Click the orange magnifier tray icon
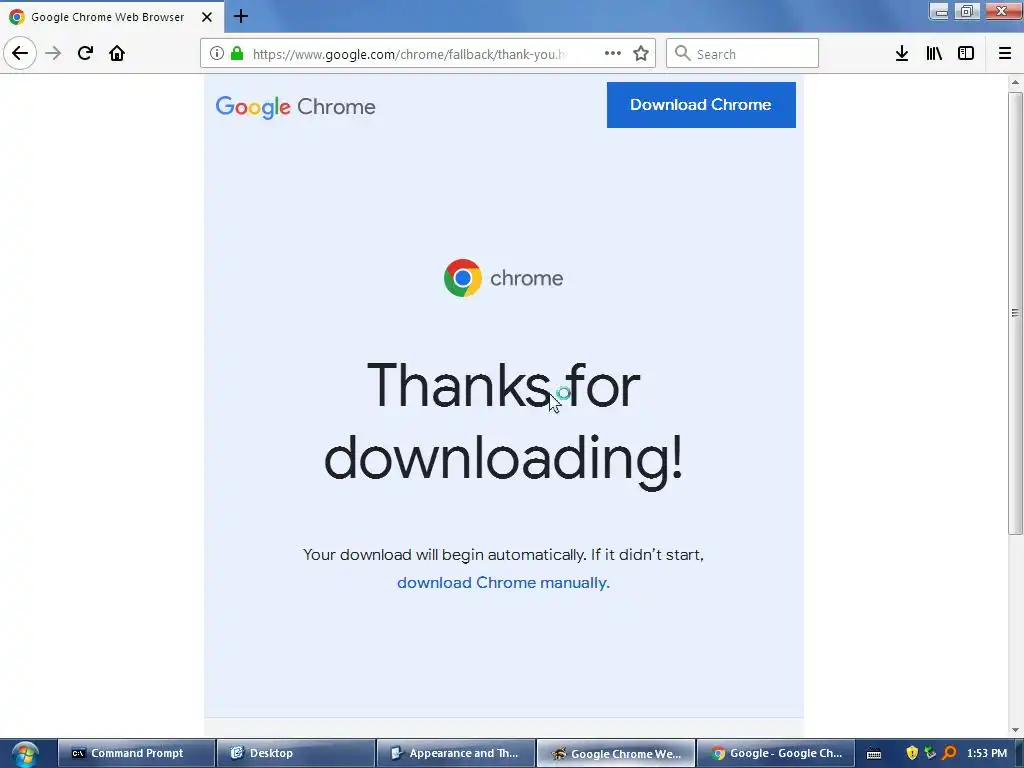The image size is (1024, 768). [950, 753]
